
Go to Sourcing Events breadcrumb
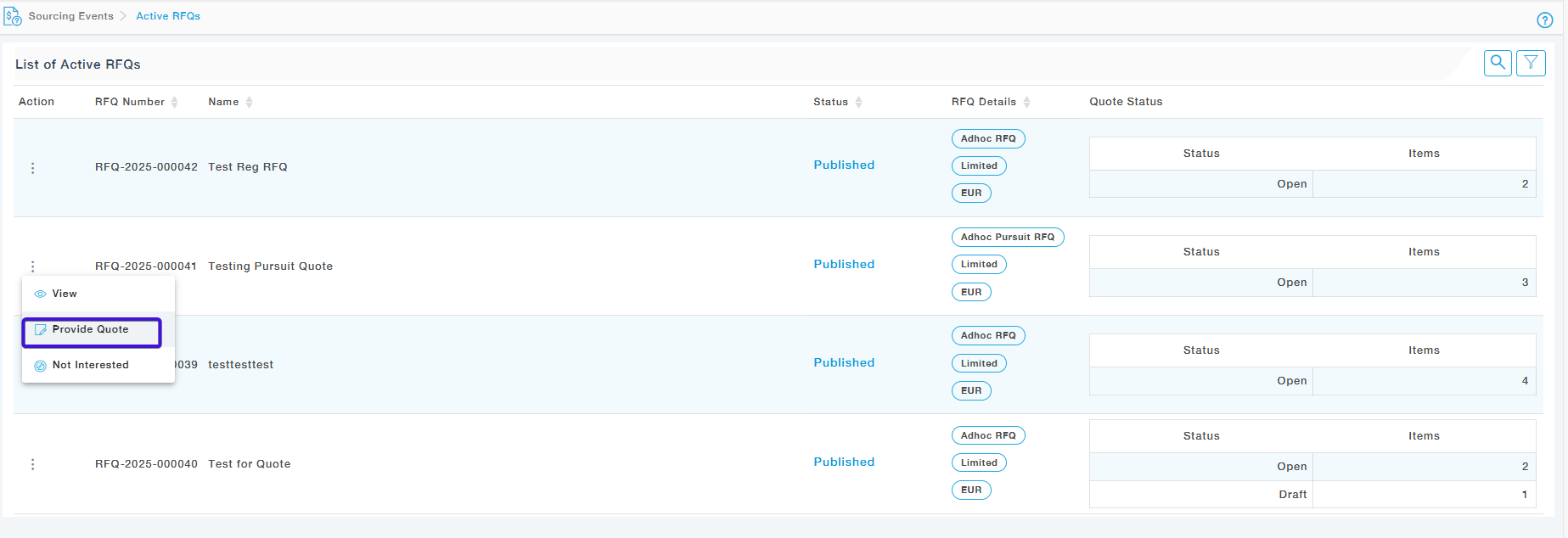click(x=70, y=16)
